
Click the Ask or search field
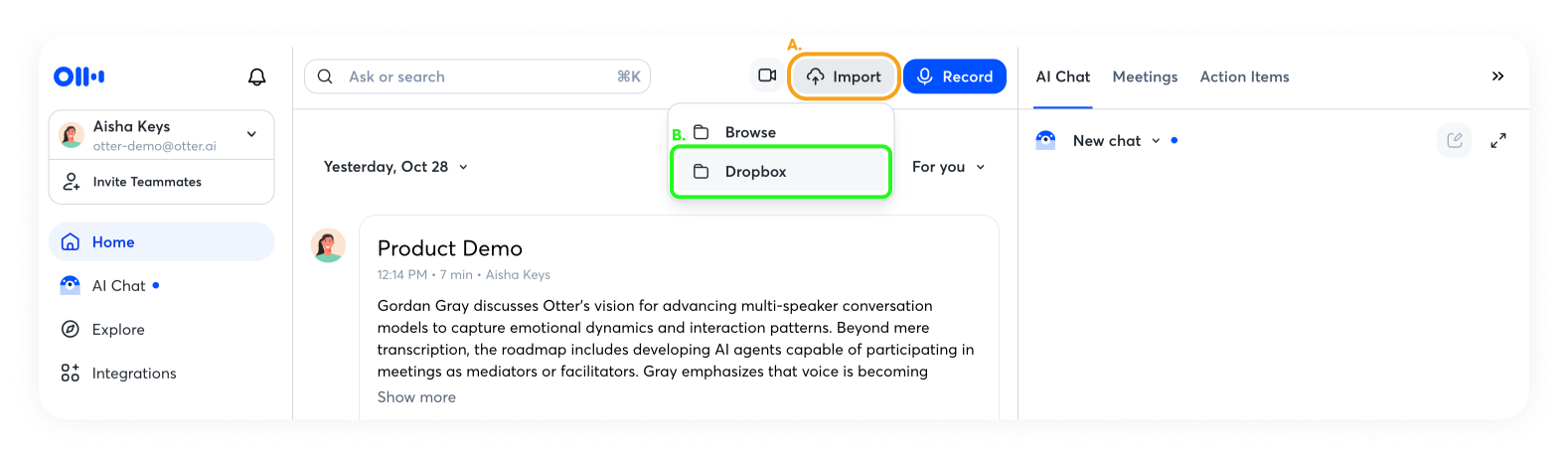(x=477, y=76)
